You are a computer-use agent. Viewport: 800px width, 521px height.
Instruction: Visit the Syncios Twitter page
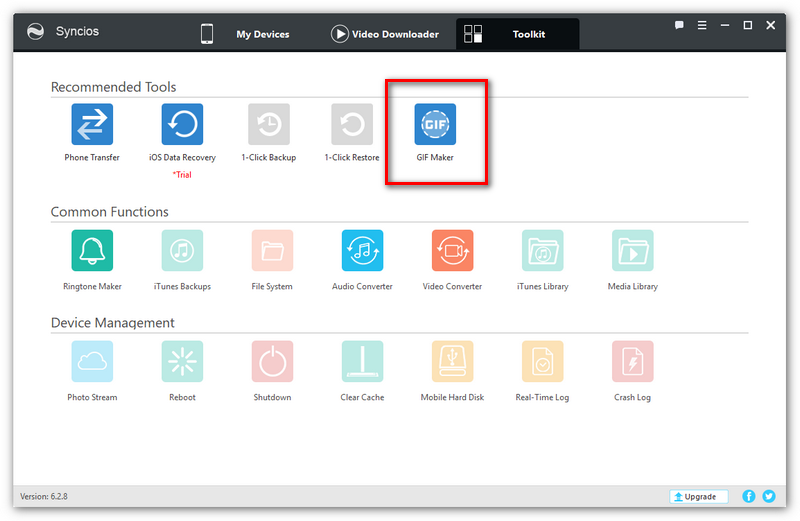(769, 496)
